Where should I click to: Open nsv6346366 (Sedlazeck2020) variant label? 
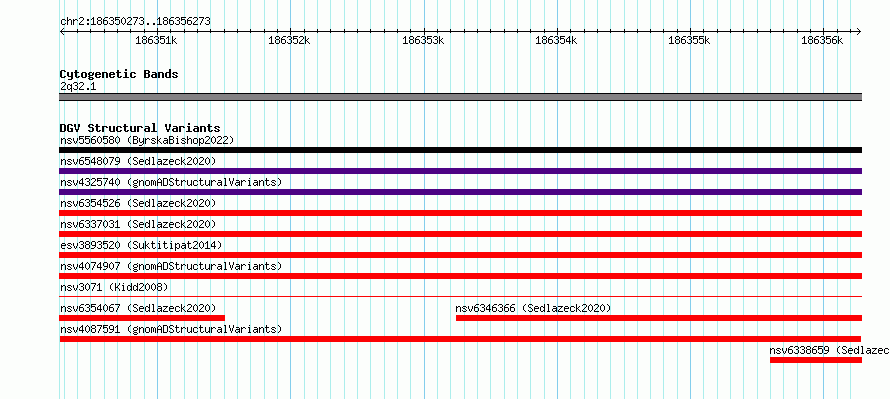(533, 308)
